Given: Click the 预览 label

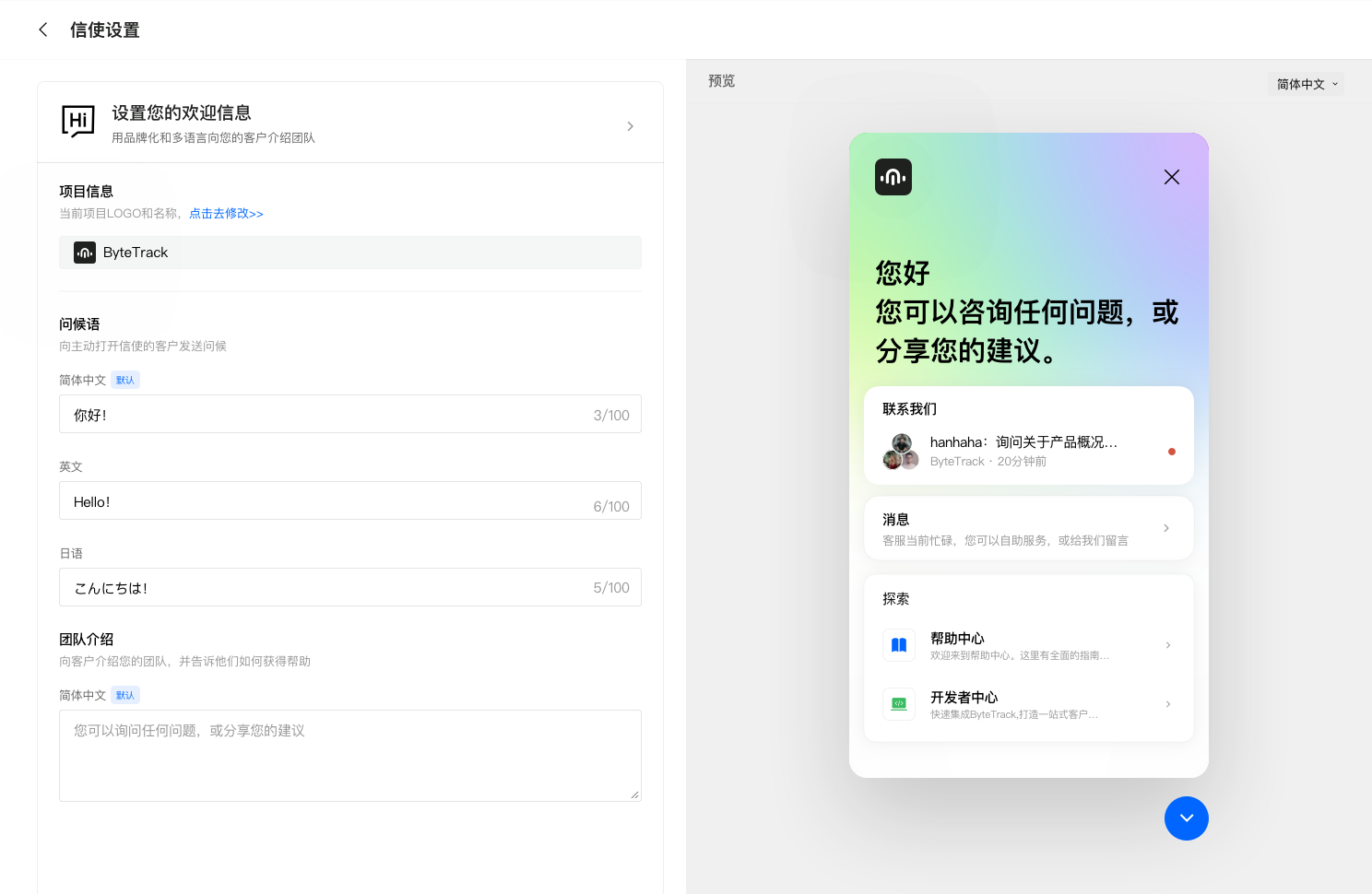Looking at the screenshot, I should coord(722,81).
